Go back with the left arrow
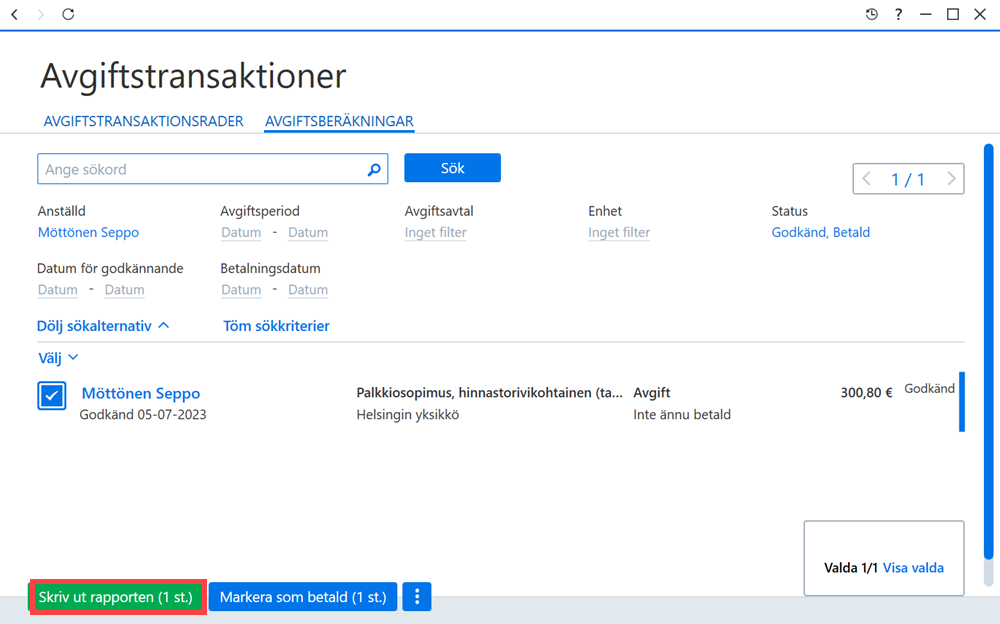 (15, 14)
